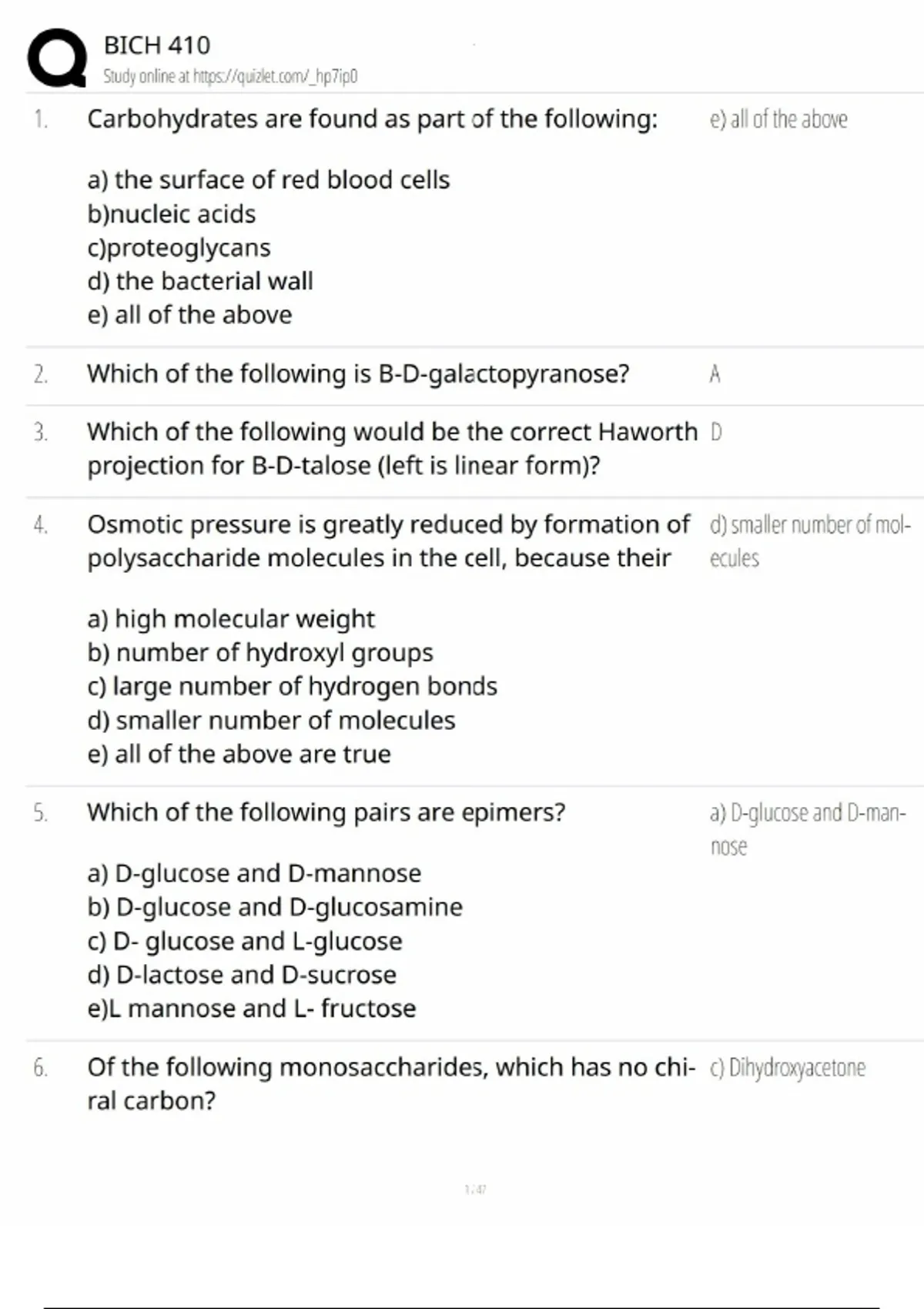Click the answer 'e) all of the above'
Image resolution: width=924 pixels, height=1309 pixels.
click(778, 119)
